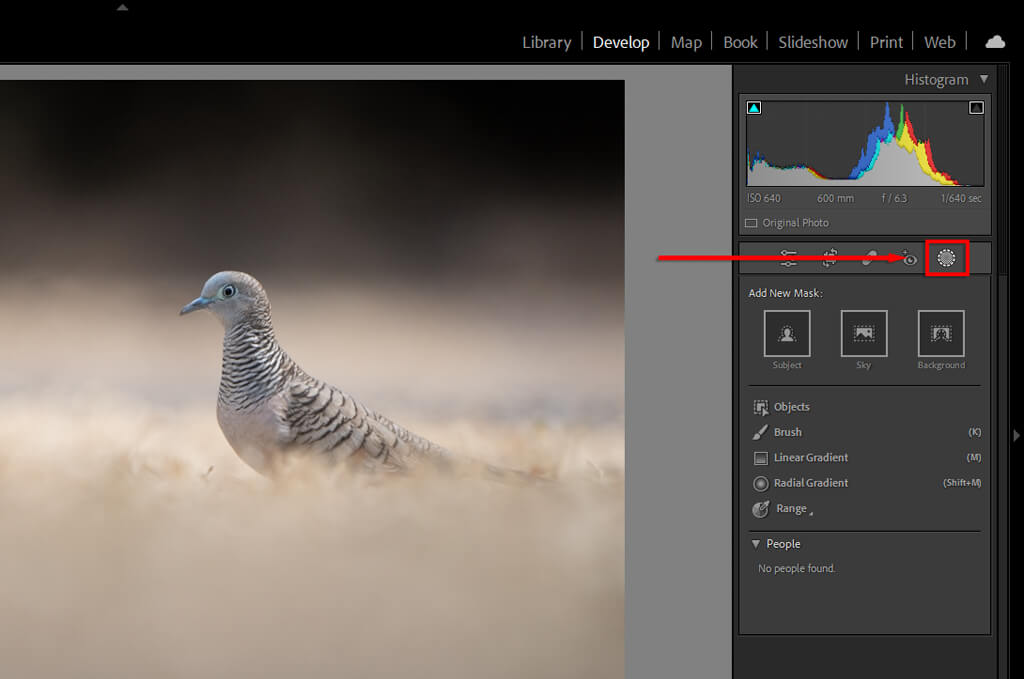
Task: Select the Red Eye correction tool
Action: 908,258
